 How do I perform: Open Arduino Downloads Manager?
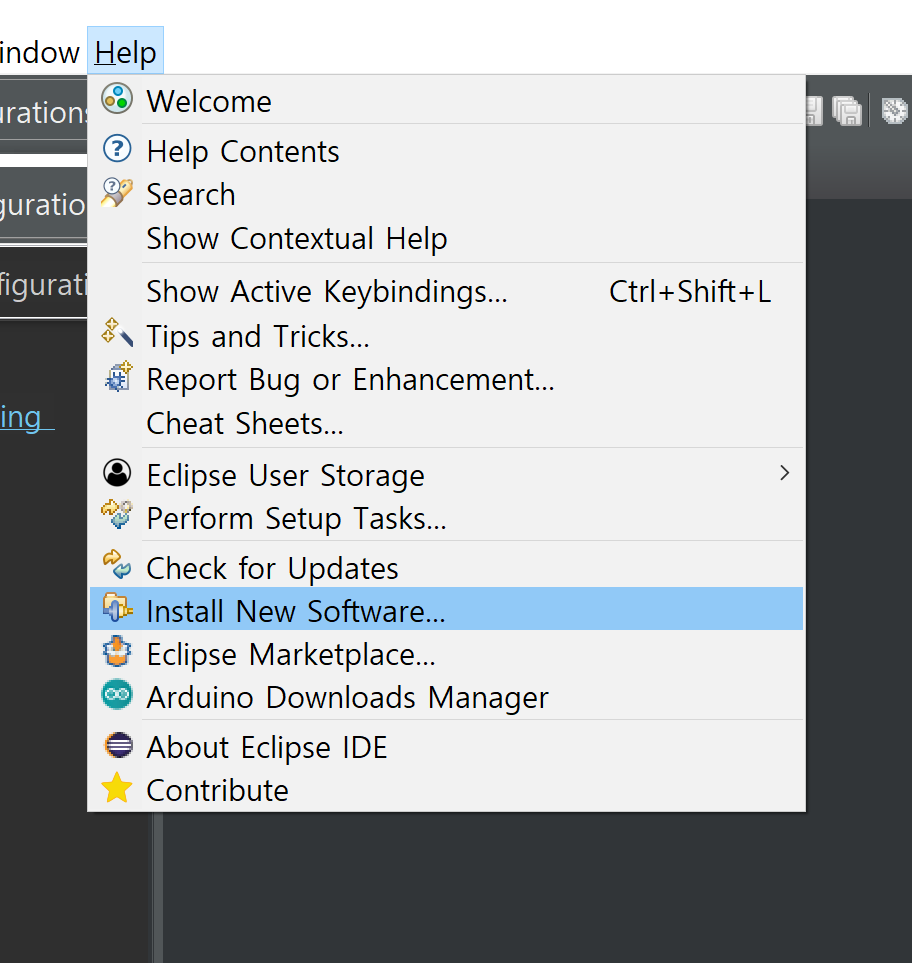446,697
